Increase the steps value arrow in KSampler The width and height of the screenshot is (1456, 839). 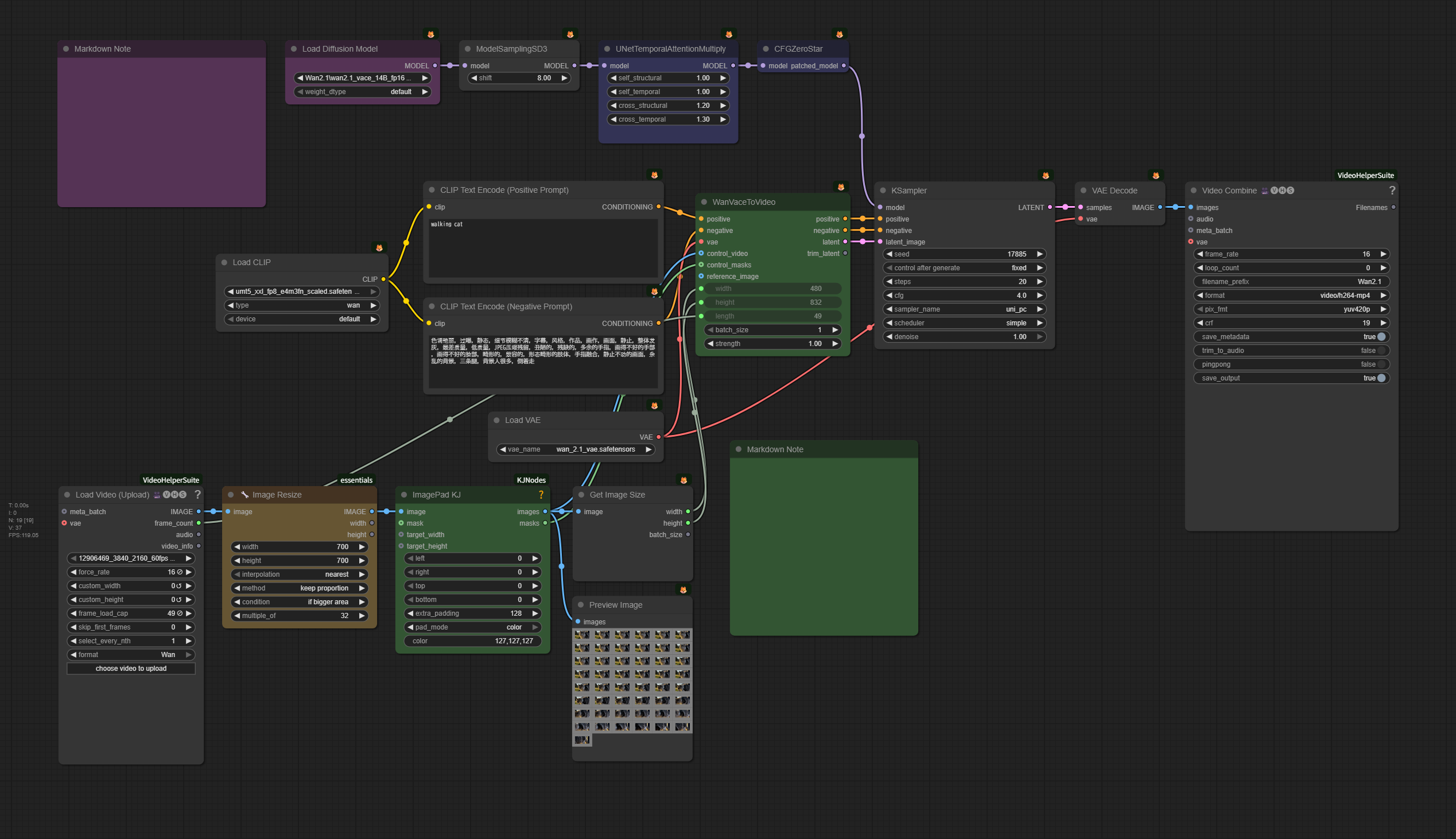coord(1039,281)
